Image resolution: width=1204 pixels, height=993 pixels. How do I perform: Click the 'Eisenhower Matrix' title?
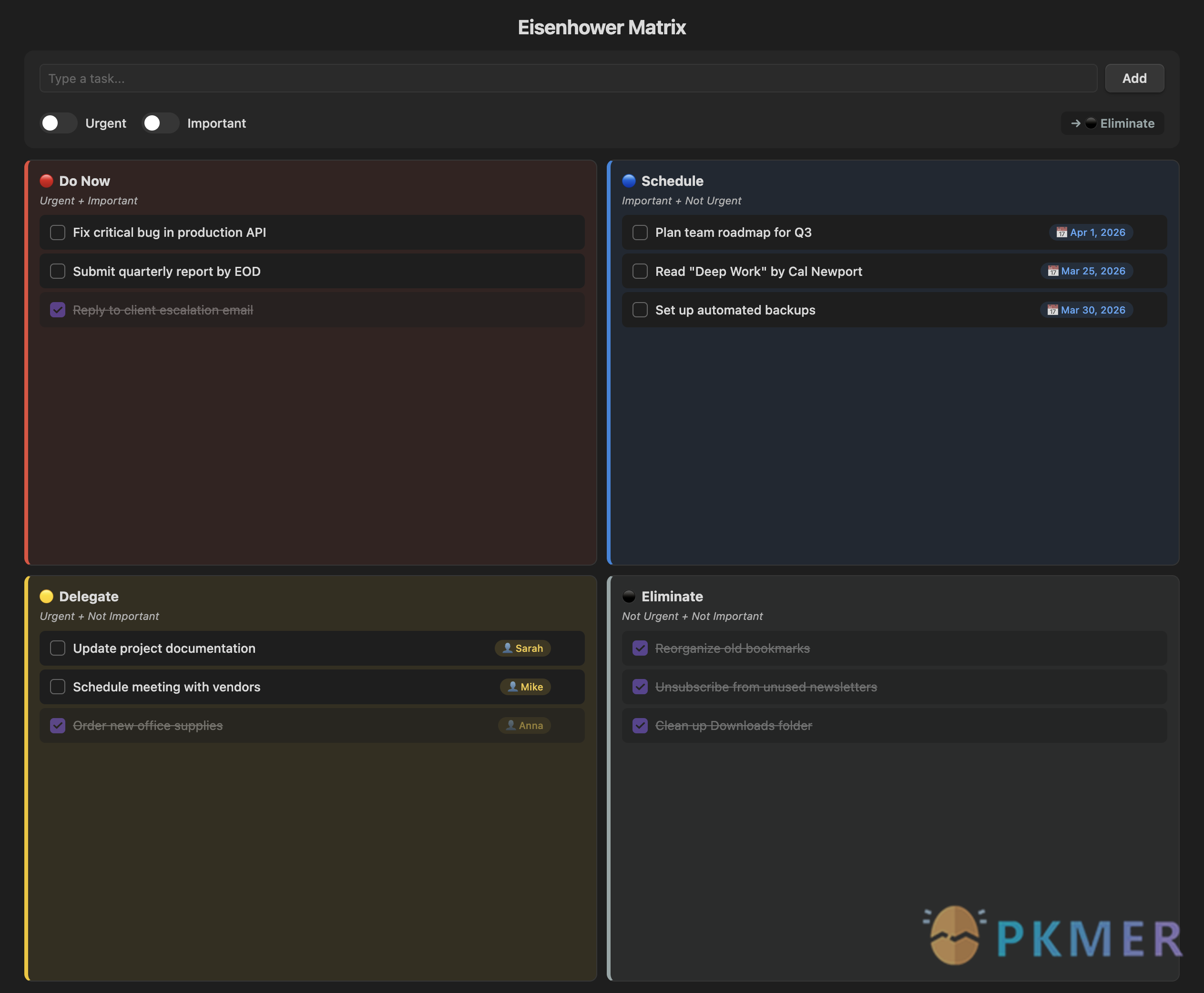pyautogui.click(x=602, y=27)
